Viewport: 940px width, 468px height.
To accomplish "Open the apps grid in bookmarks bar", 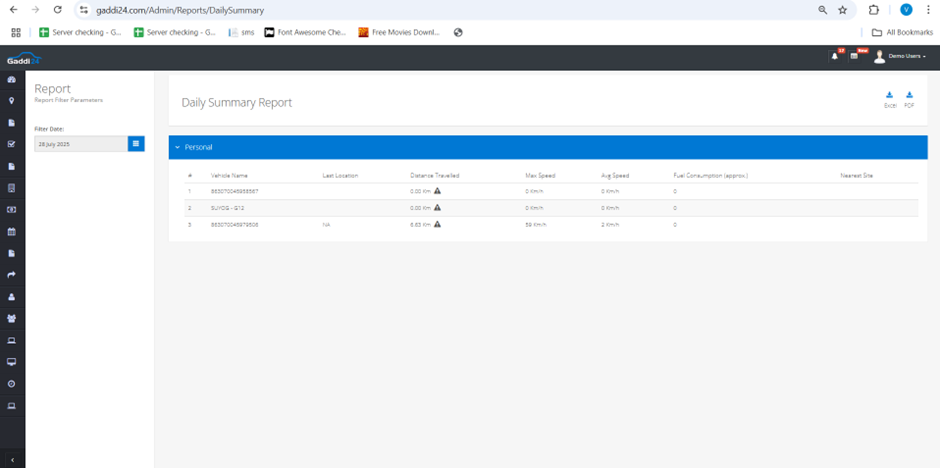I will (16, 32).
